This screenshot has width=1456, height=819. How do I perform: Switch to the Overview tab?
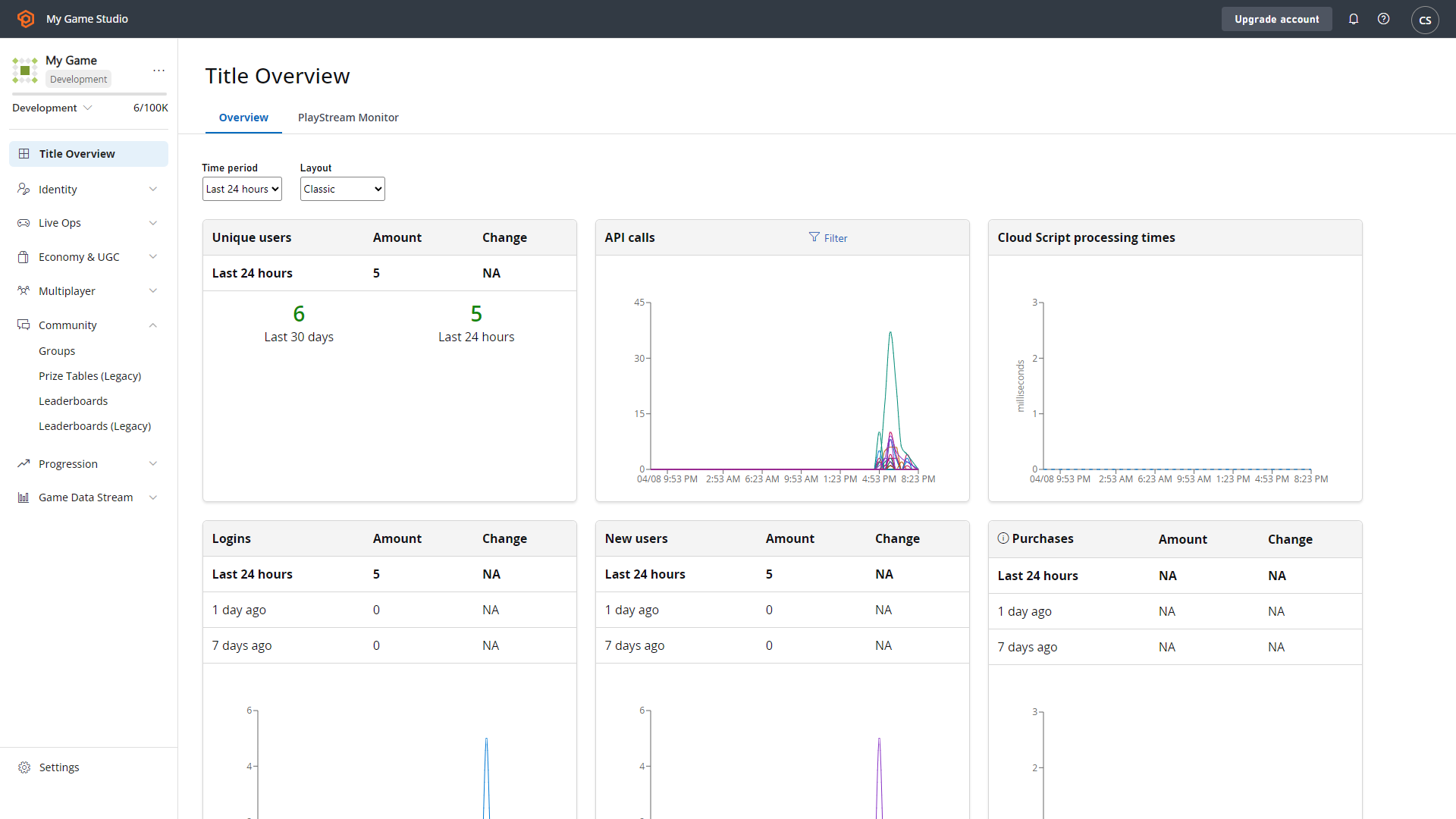click(243, 118)
